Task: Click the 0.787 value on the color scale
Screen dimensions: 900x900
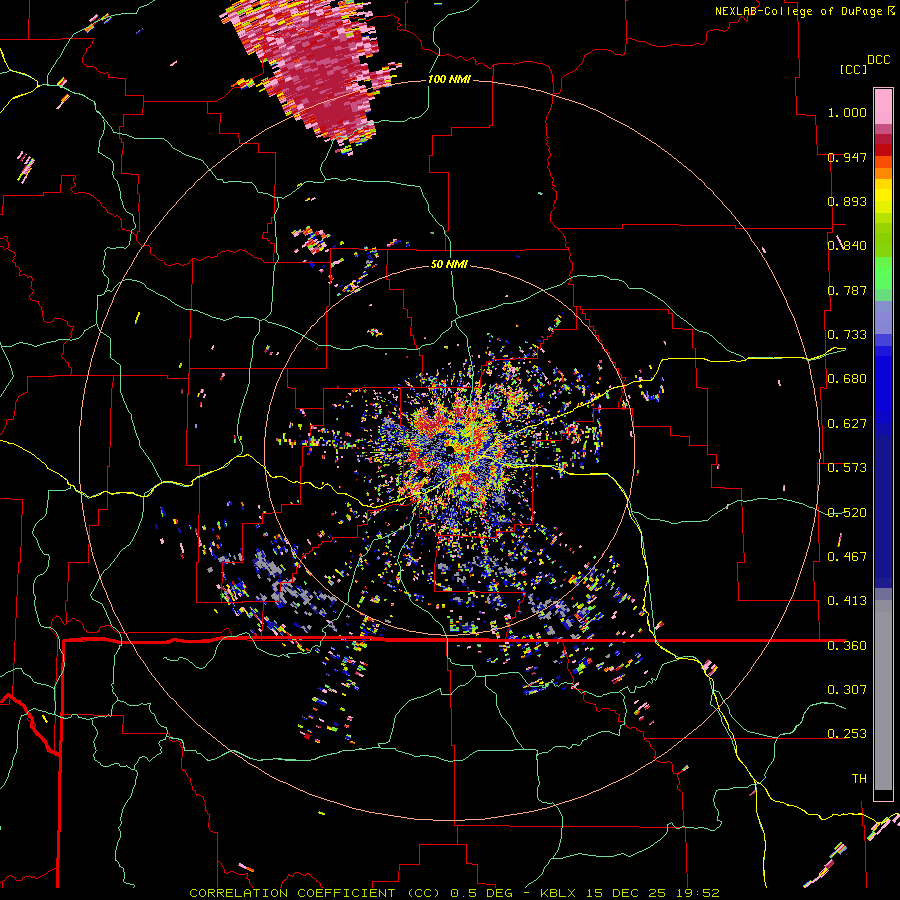Action: [847, 290]
